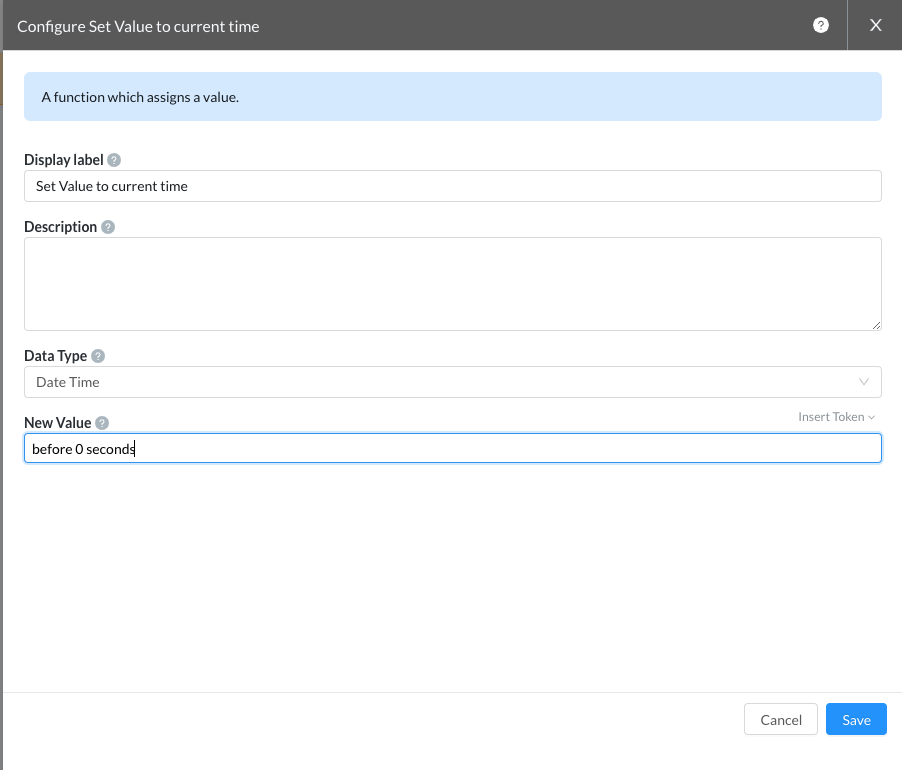Grab the Description box resize handle
902x770 pixels.
(x=876, y=325)
